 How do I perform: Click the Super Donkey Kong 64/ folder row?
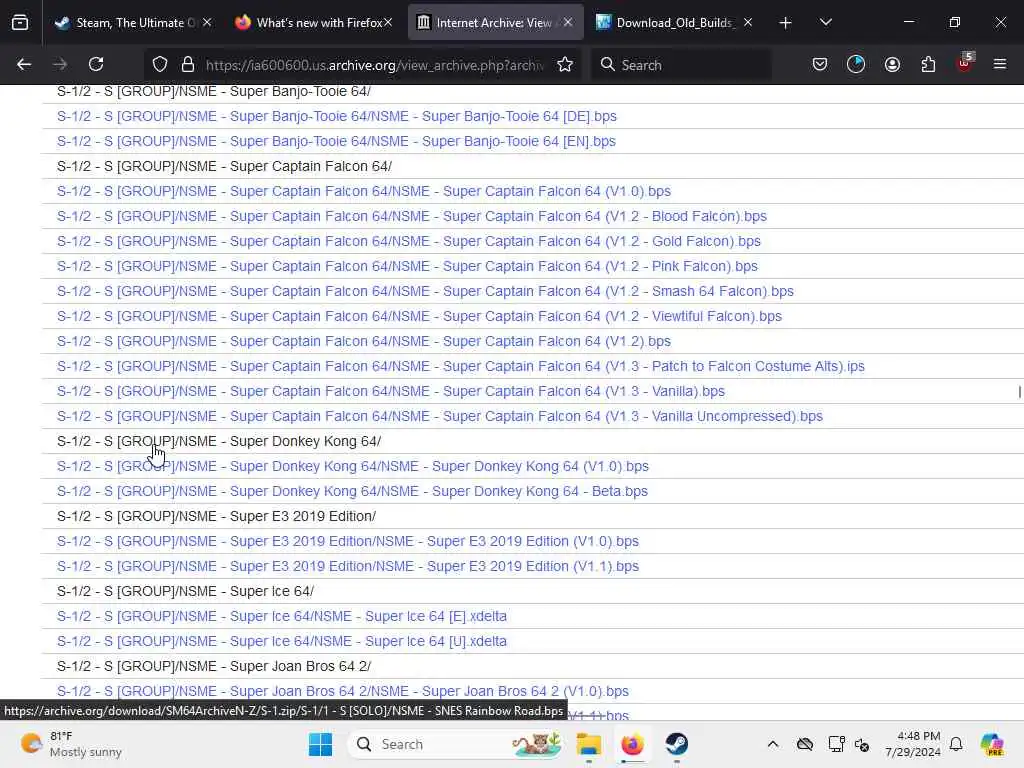pos(532,441)
